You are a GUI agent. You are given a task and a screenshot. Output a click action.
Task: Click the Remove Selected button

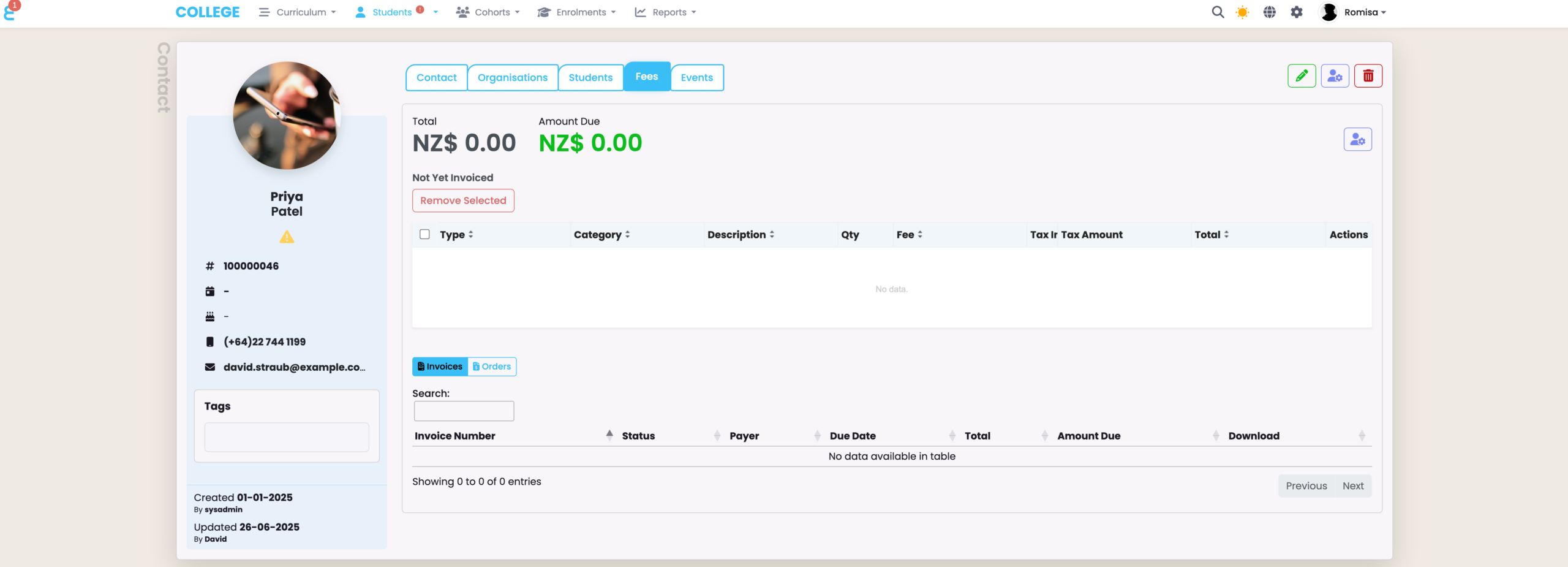(463, 201)
